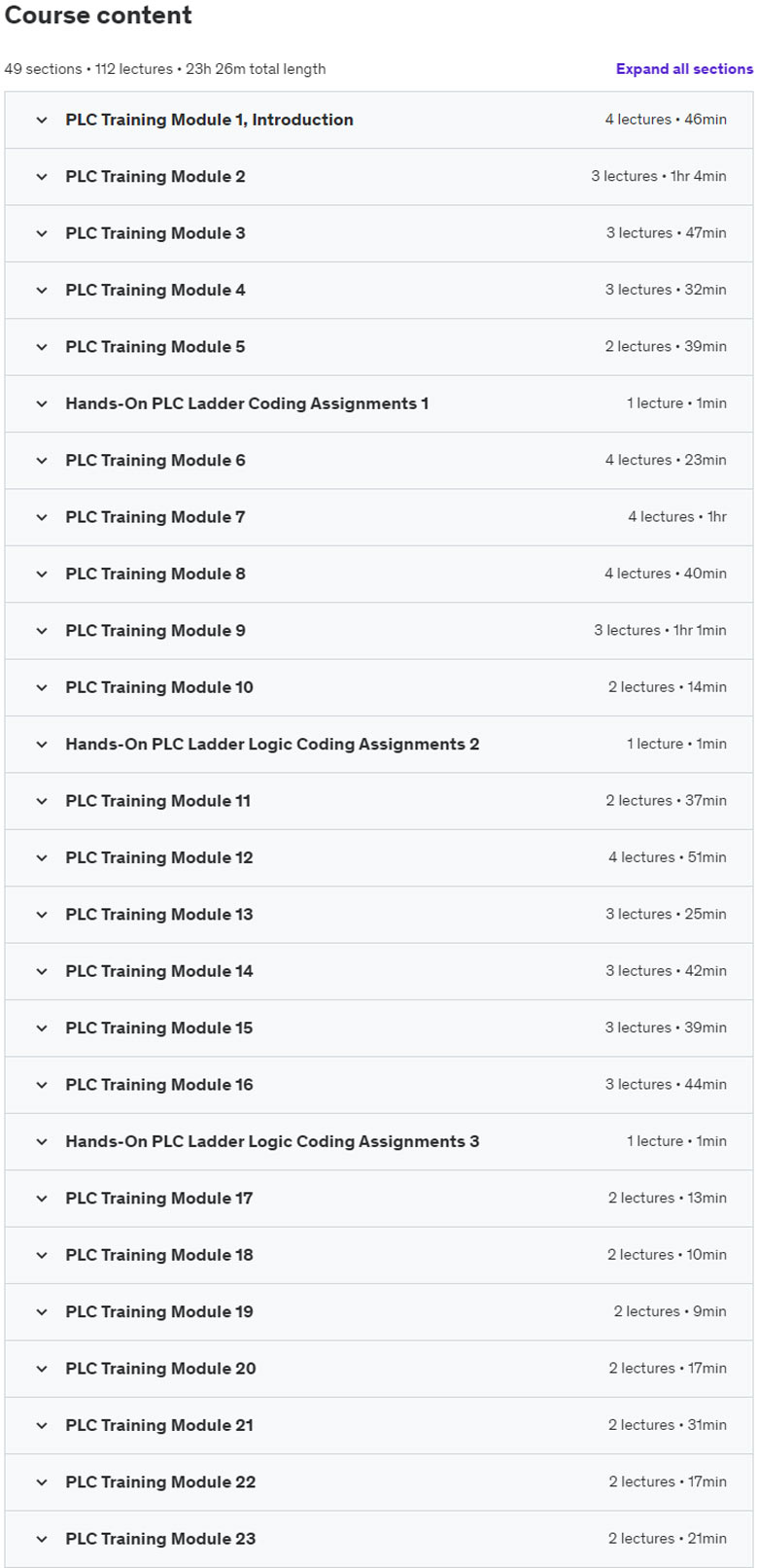Open PLC Training Module 1, Introduction section

click(x=209, y=120)
